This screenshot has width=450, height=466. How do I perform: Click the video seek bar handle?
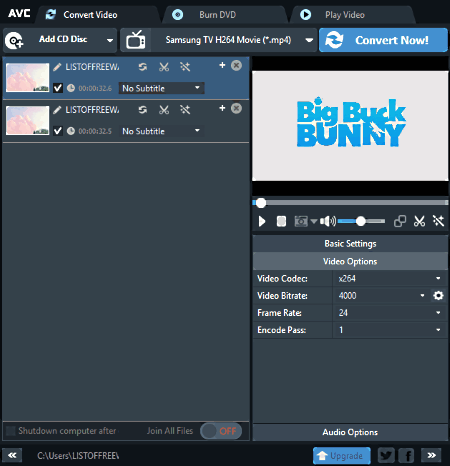point(261,203)
